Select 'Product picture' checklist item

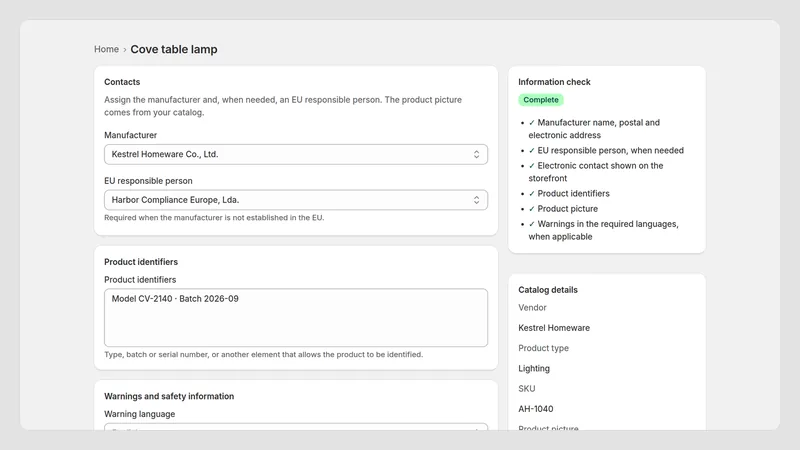(x=563, y=209)
